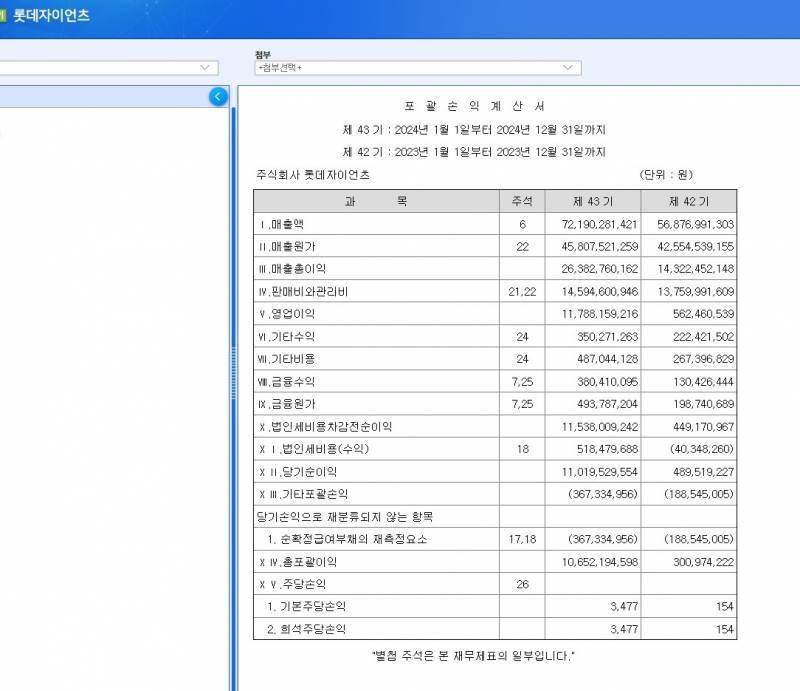The image size is (800, 691).
Task: Click the 주식회사 롯데자이언츠 company name text
Action: (x=313, y=175)
